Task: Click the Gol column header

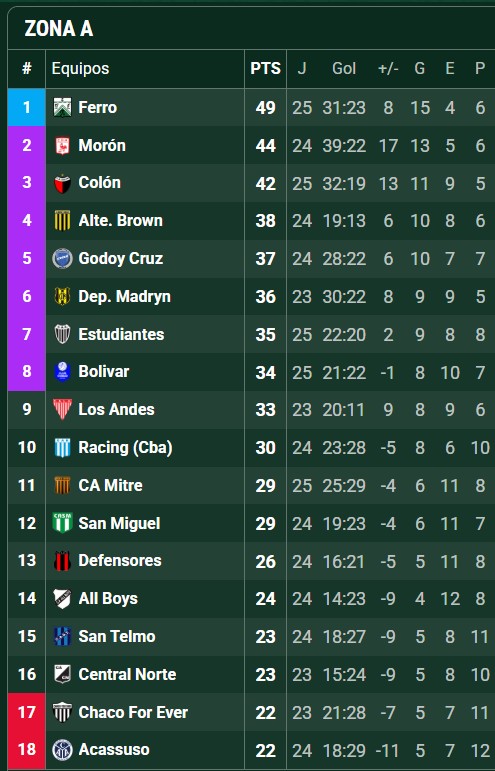Action: (x=344, y=68)
